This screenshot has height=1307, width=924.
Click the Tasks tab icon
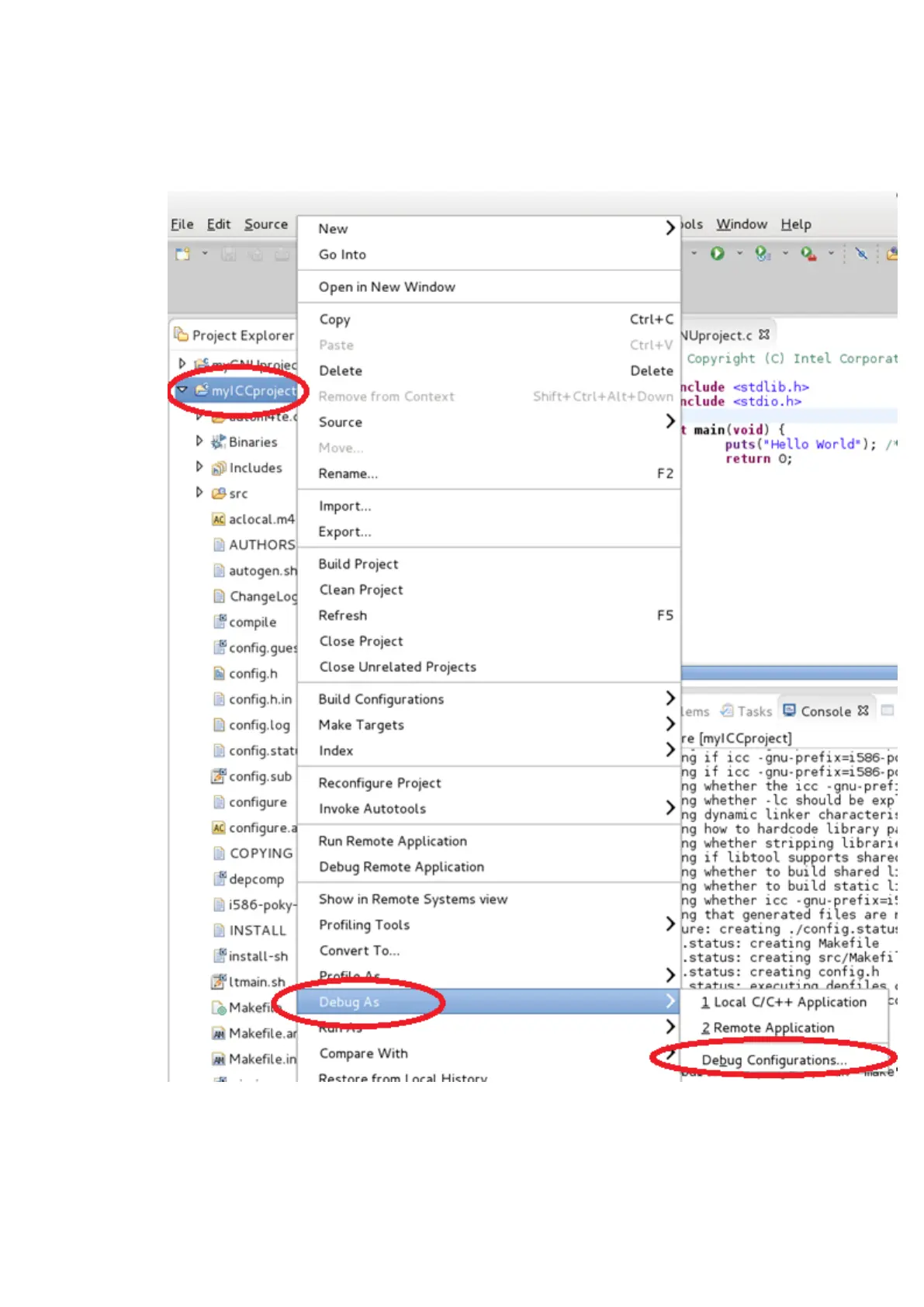(727, 710)
